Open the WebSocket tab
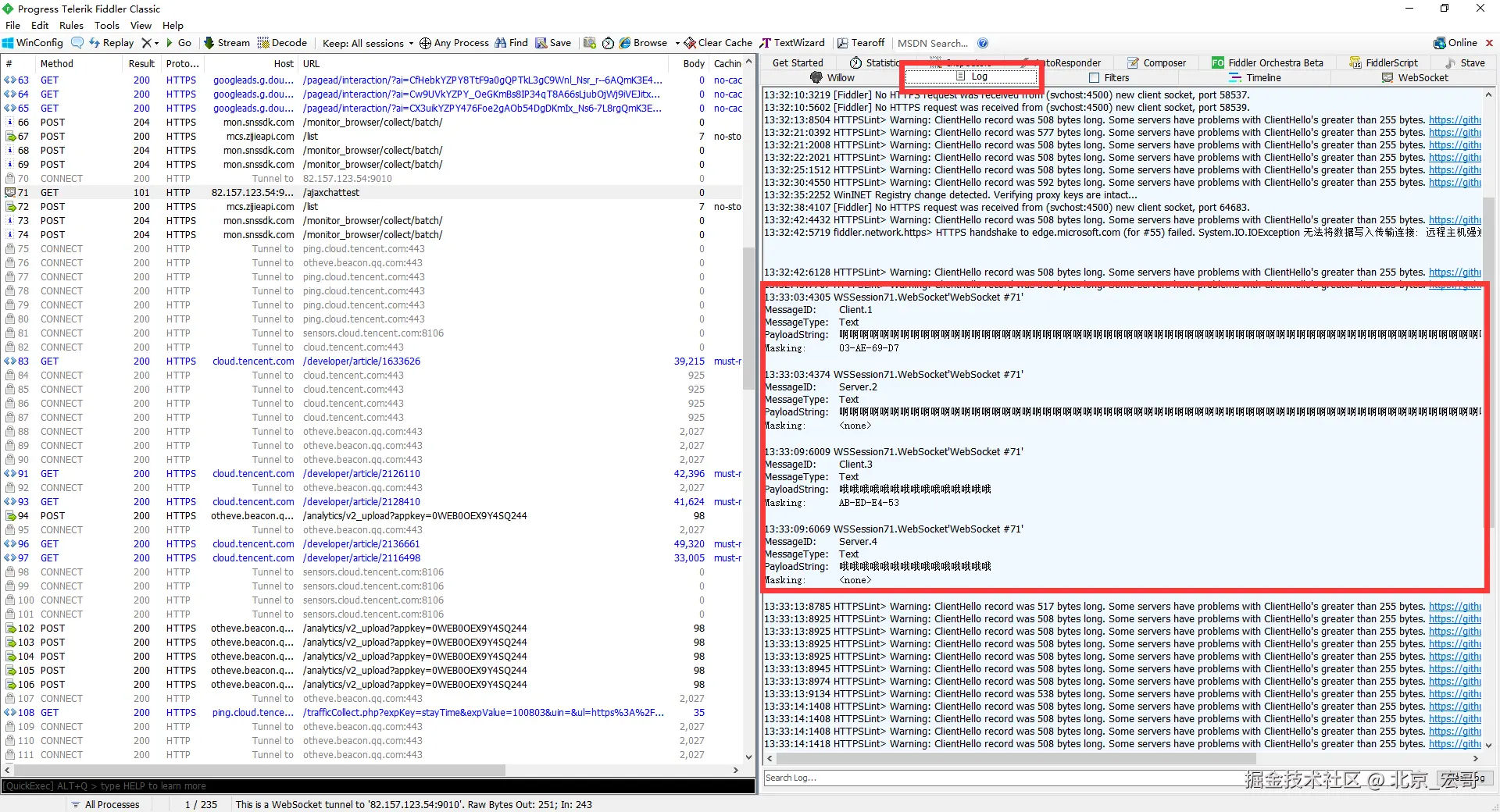 tap(1415, 77)
